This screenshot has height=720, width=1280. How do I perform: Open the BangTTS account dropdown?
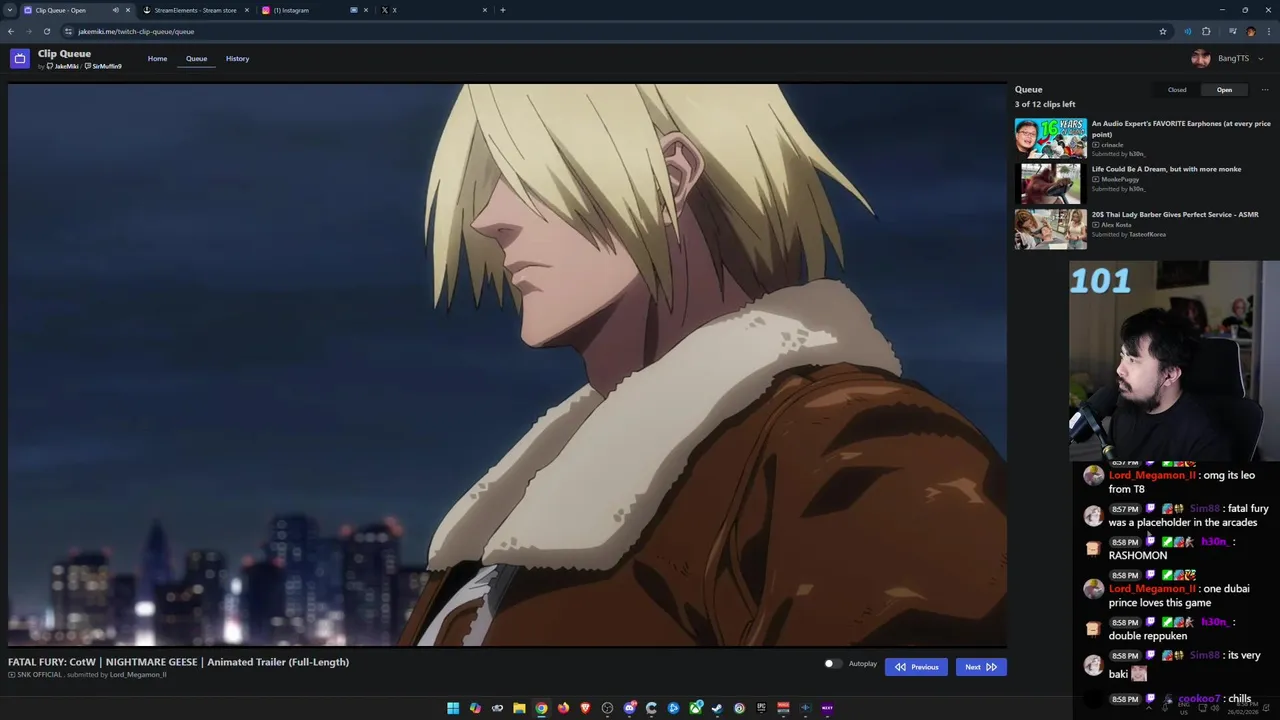(1228, 59)
